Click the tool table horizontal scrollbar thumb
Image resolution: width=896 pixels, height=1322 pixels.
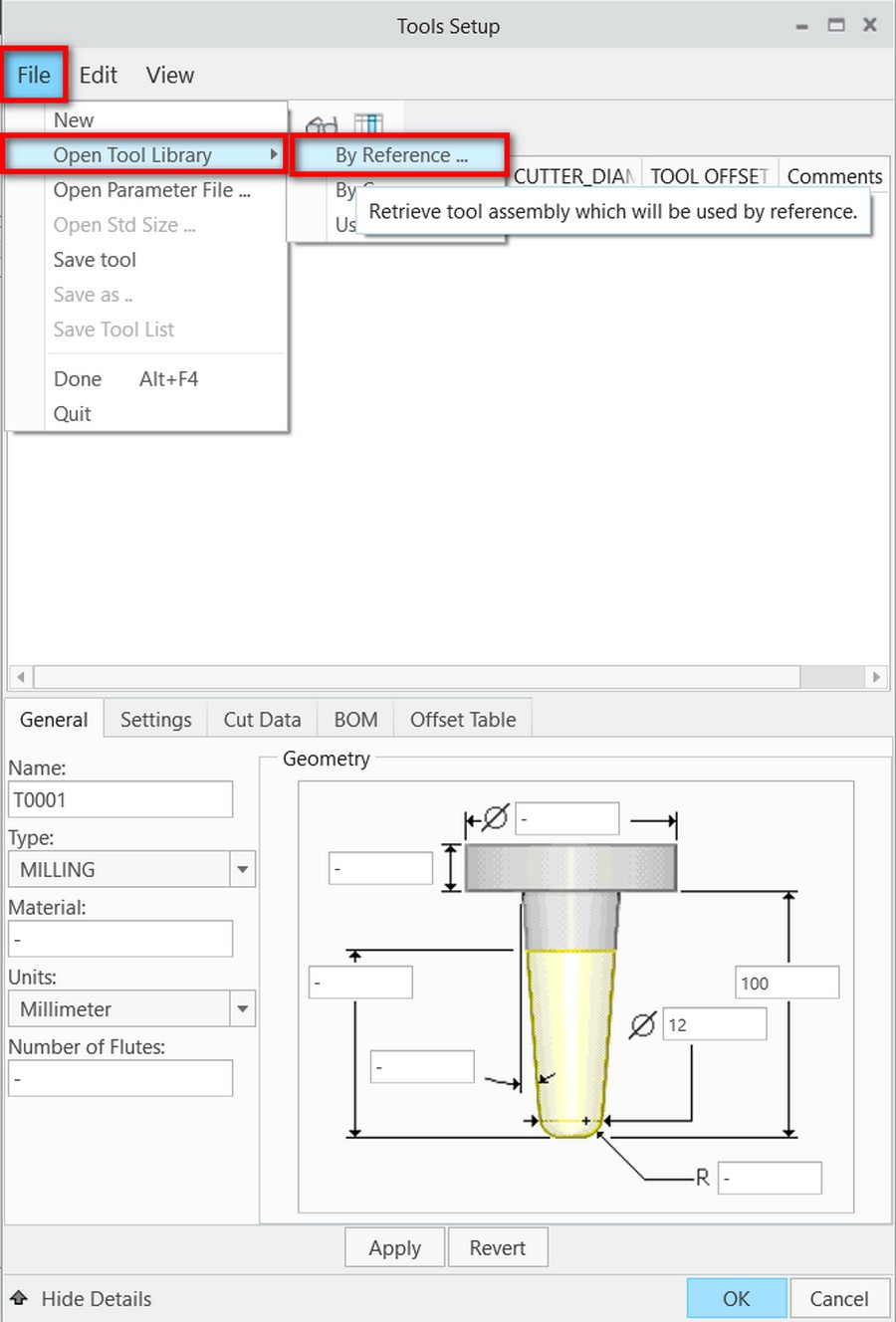click(x=416, y=677)
